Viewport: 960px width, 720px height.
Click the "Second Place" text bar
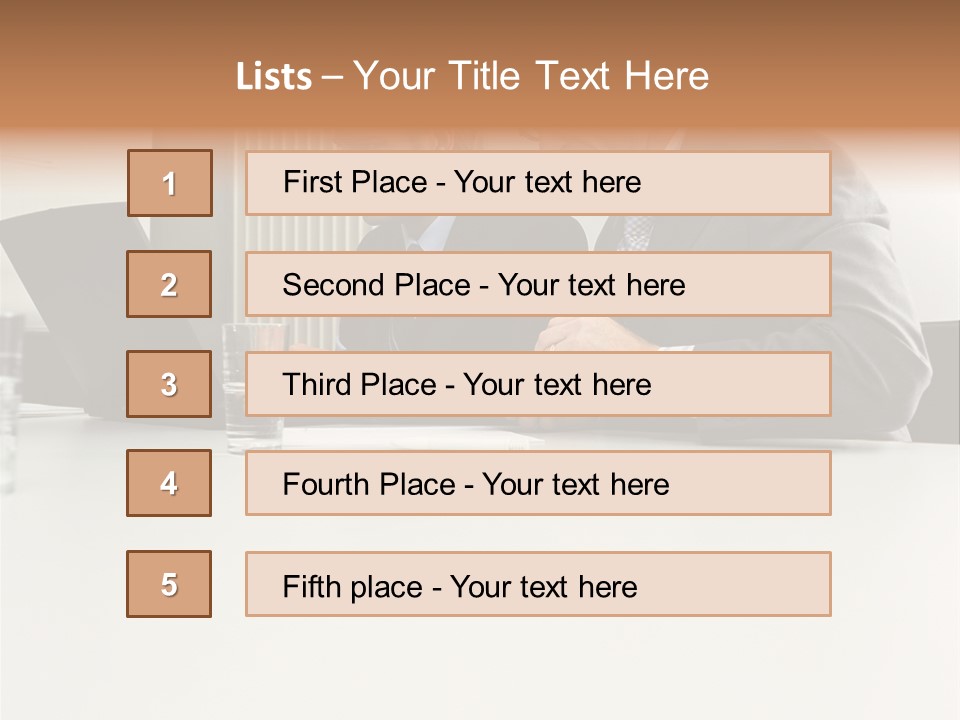click(538, 284)
